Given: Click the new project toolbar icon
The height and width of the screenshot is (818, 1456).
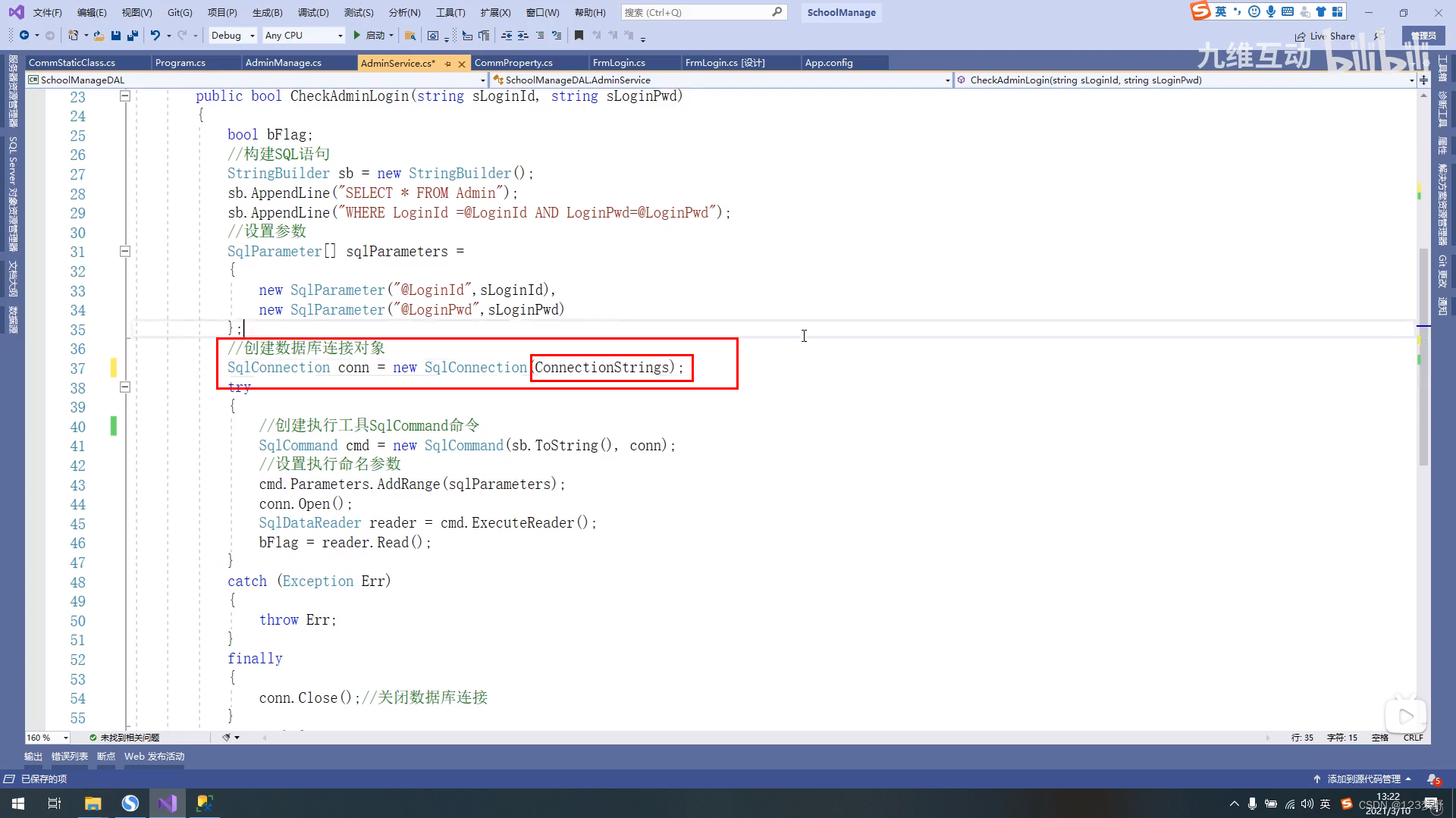Looking at the screenshot, I should coord(73,36).
